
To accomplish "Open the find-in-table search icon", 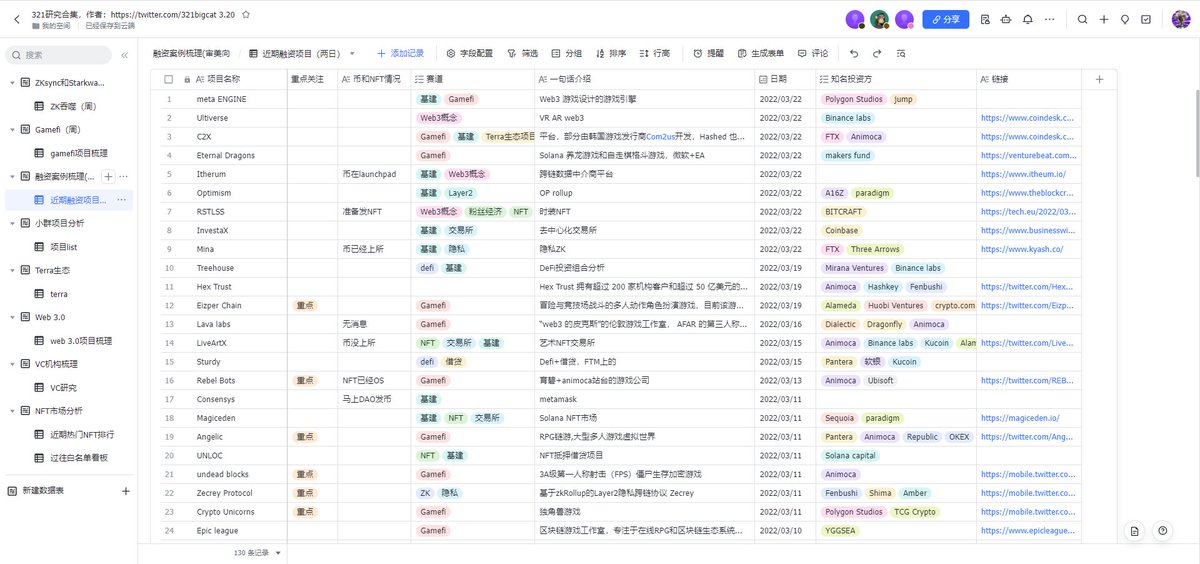I will 901,53.
